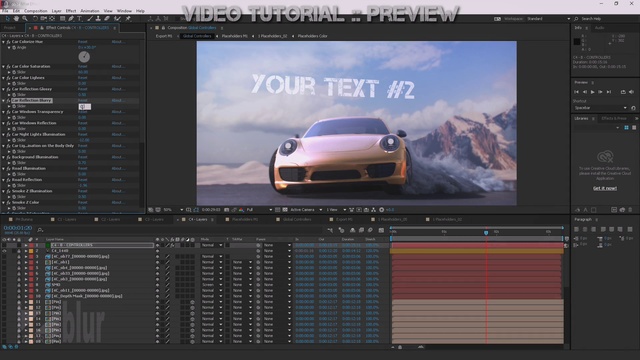The image size is (640, 360).
Task: Toggle fx switch for Car Colorize Hue
Action: [x=8, y=42]
